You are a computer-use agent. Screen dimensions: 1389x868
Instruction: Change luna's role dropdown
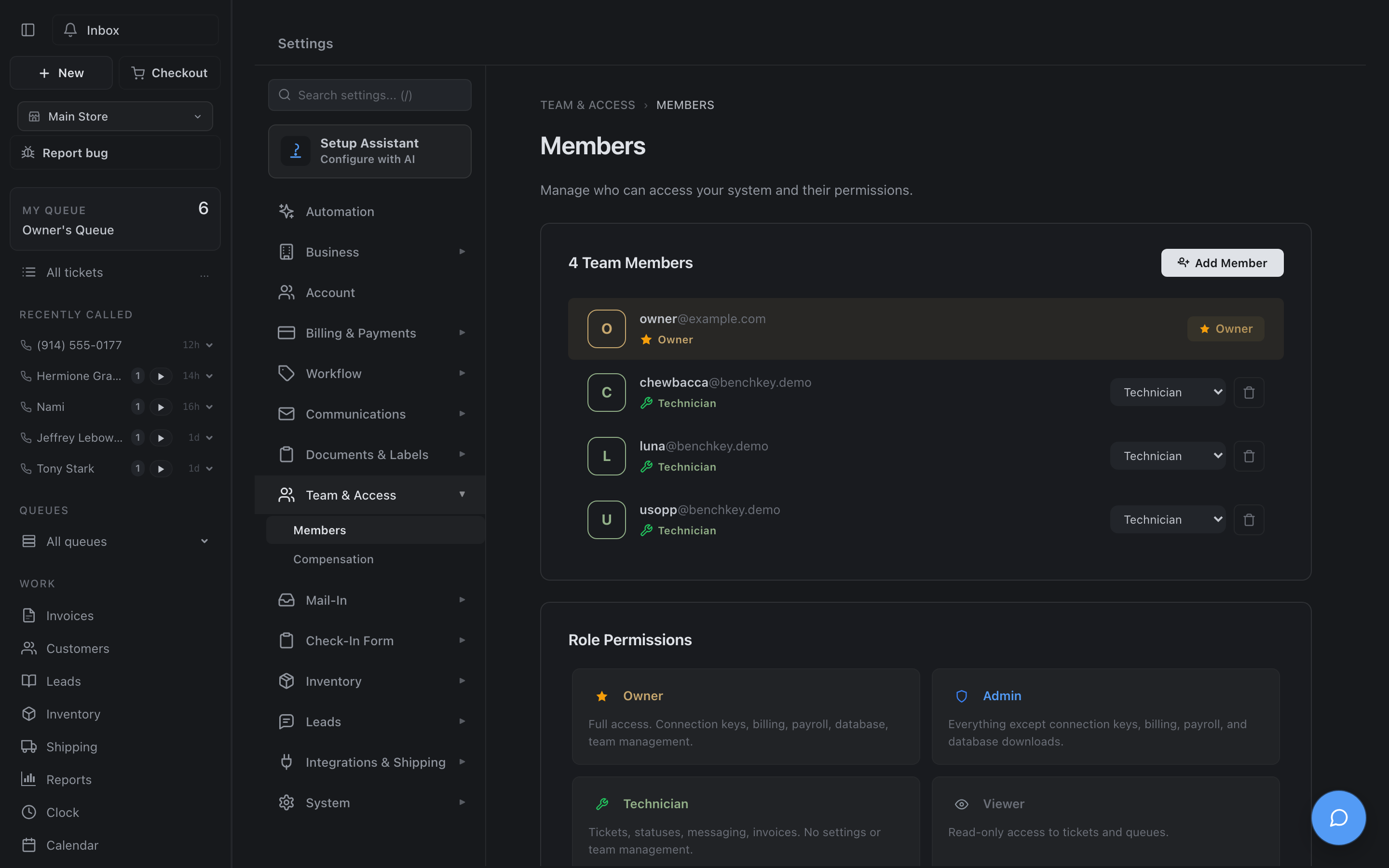pos(1168,456)
